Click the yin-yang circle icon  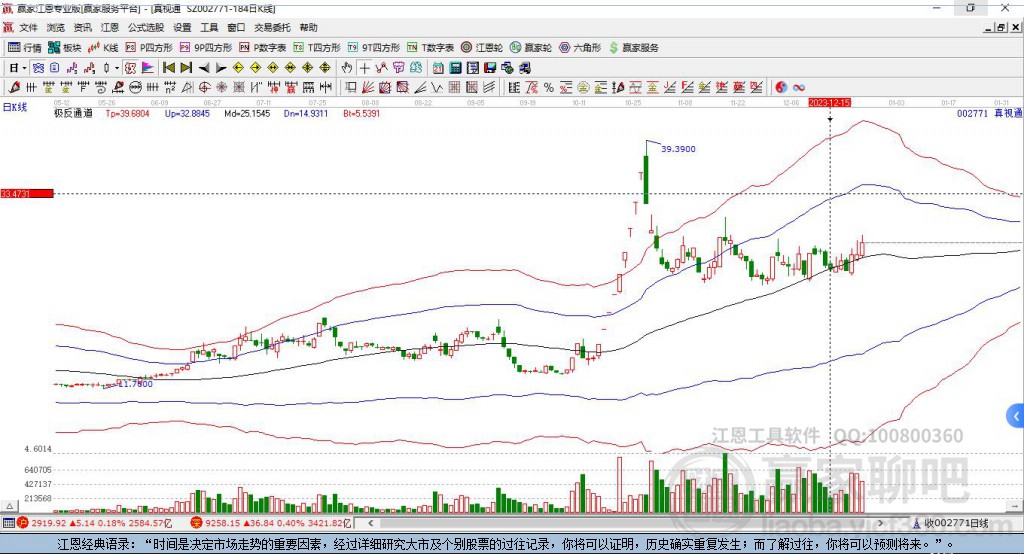tap(781, 88)
